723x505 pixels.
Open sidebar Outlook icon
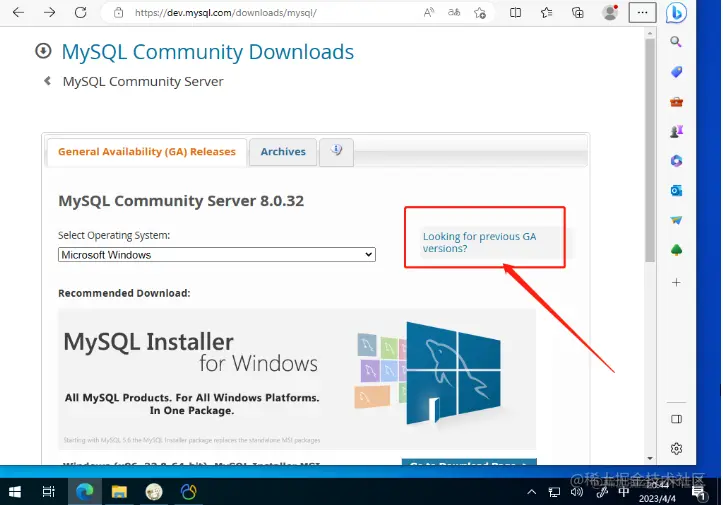676,190
